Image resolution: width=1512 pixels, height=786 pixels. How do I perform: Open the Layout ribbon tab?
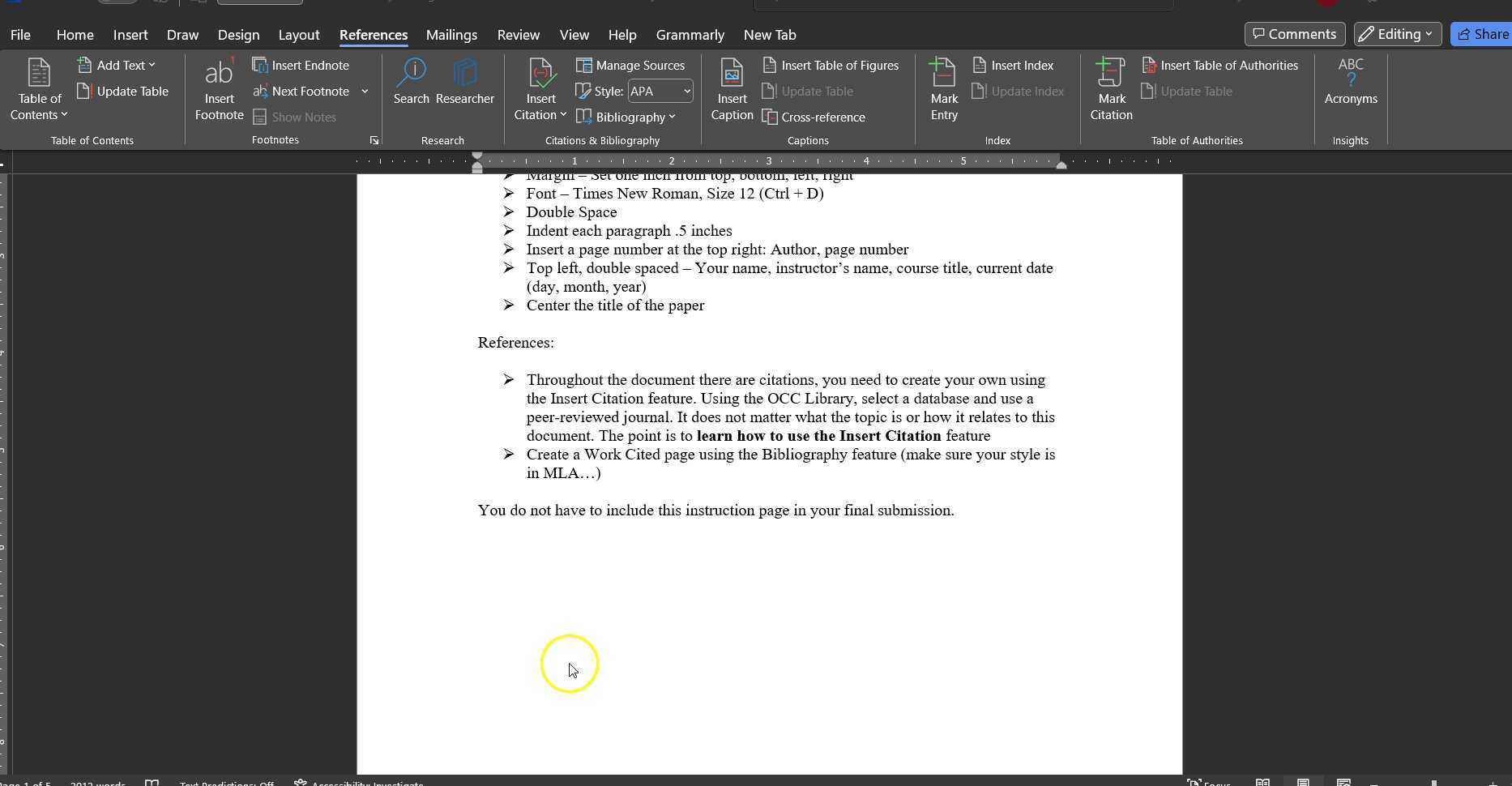(298, 35)
